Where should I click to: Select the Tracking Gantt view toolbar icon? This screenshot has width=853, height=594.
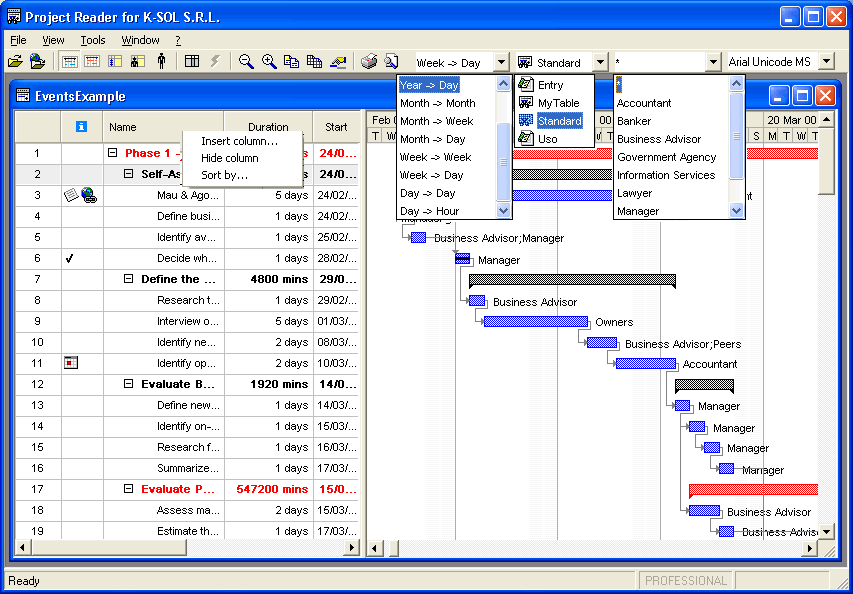click(x=92, y=62)
